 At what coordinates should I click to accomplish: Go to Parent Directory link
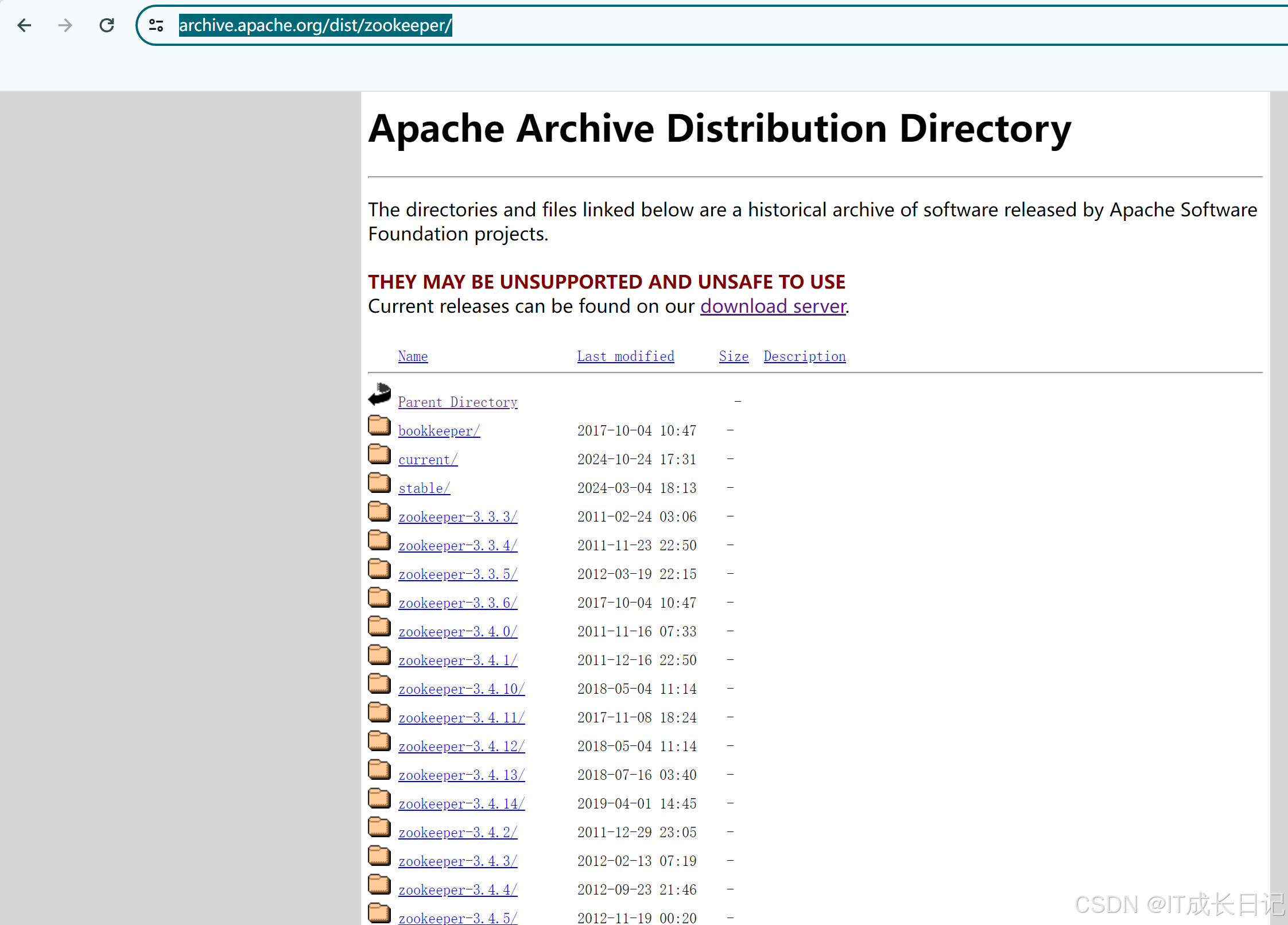click(457, 402)
